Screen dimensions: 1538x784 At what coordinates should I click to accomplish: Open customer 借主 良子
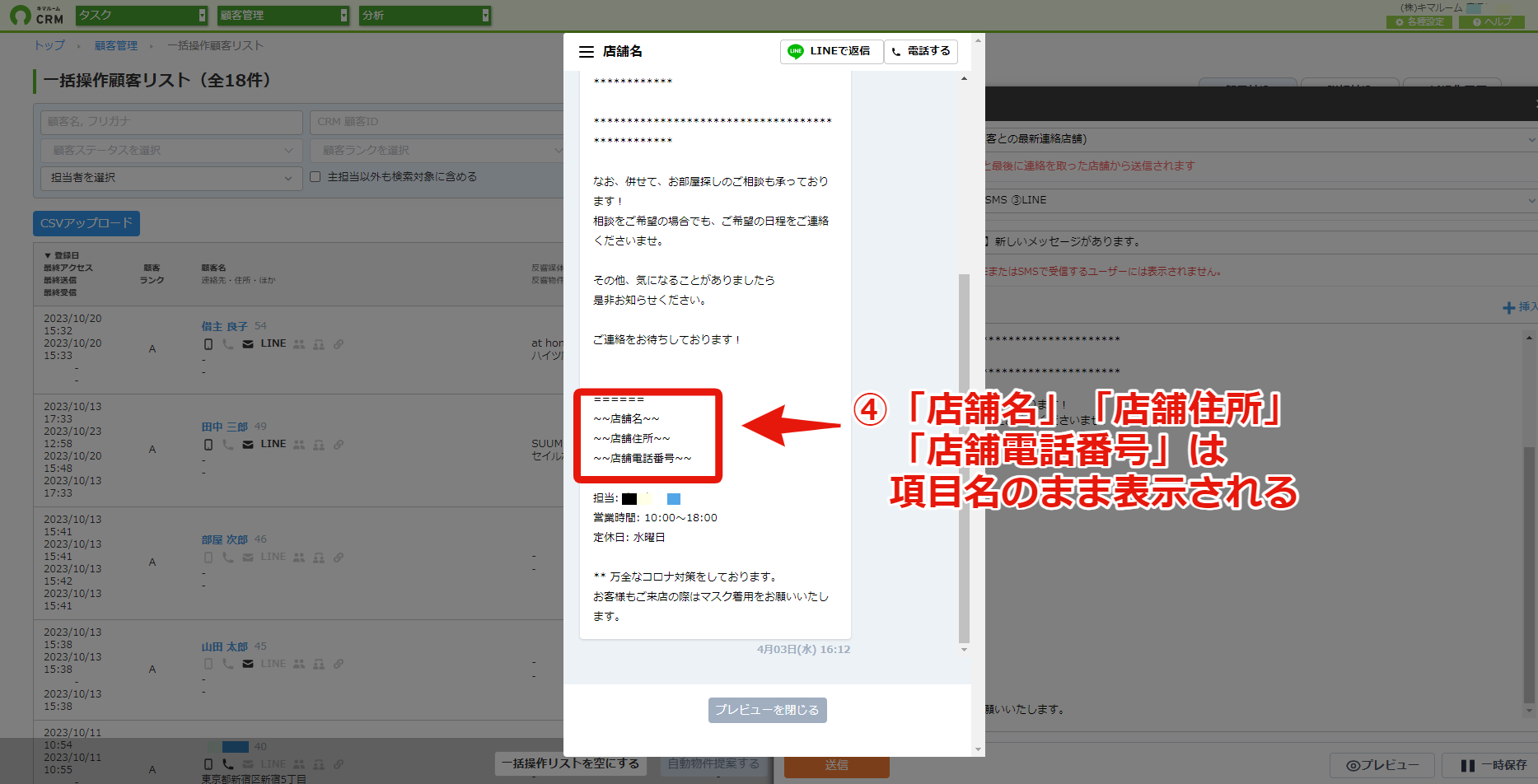(225, 327)
